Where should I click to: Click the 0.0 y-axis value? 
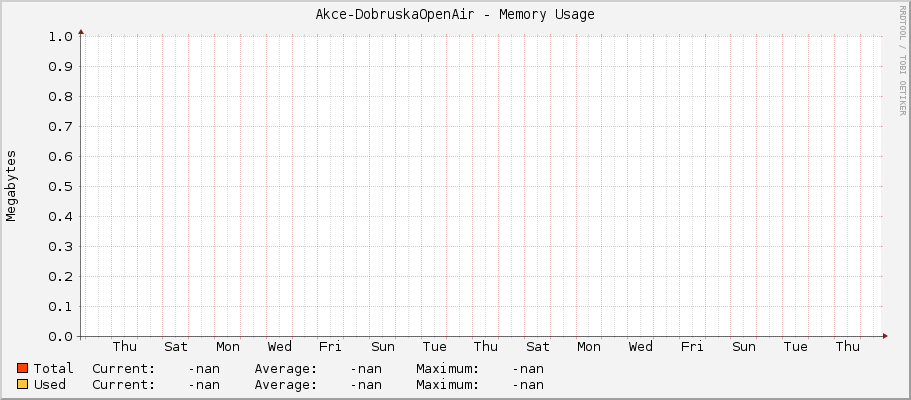60,337
